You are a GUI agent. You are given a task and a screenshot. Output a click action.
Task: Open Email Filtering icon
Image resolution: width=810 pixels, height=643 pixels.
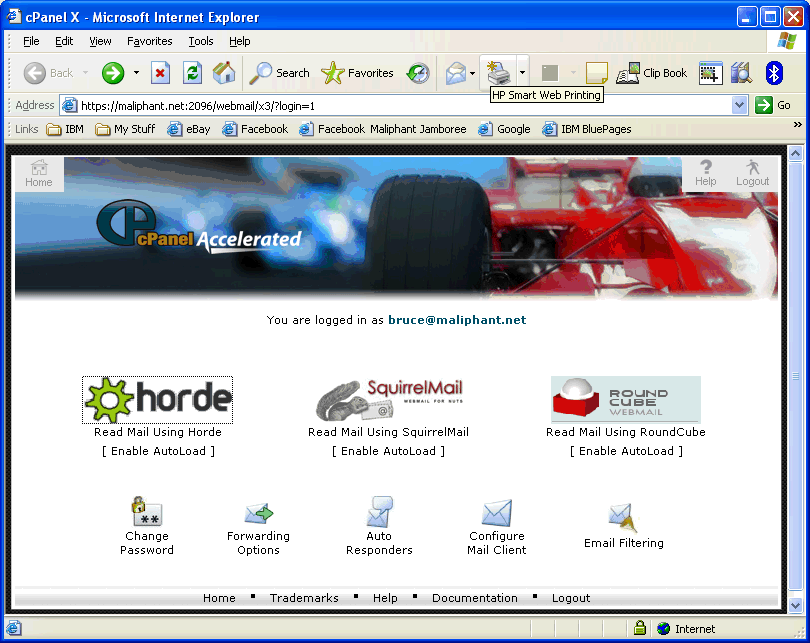[623, 517]
